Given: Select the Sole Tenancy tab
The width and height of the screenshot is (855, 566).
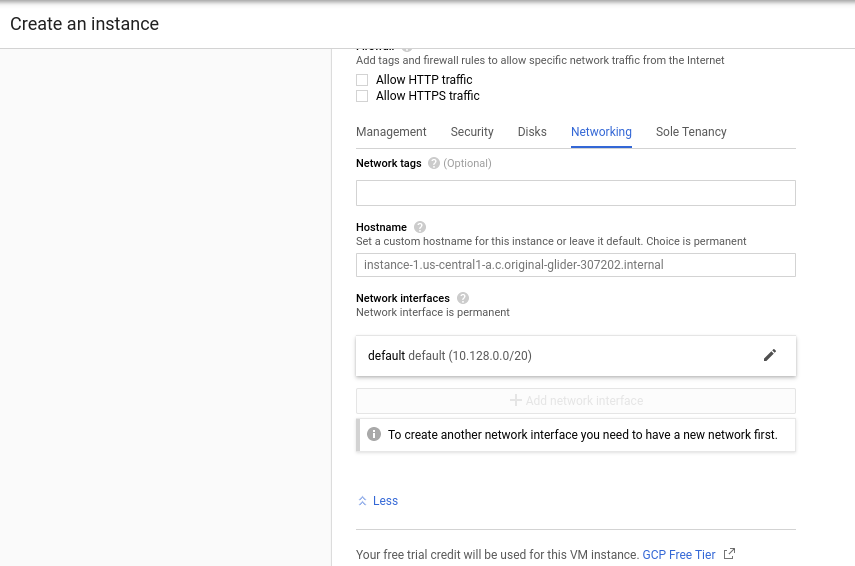Looking at the screenshot, I should click(x=691, y=132).
